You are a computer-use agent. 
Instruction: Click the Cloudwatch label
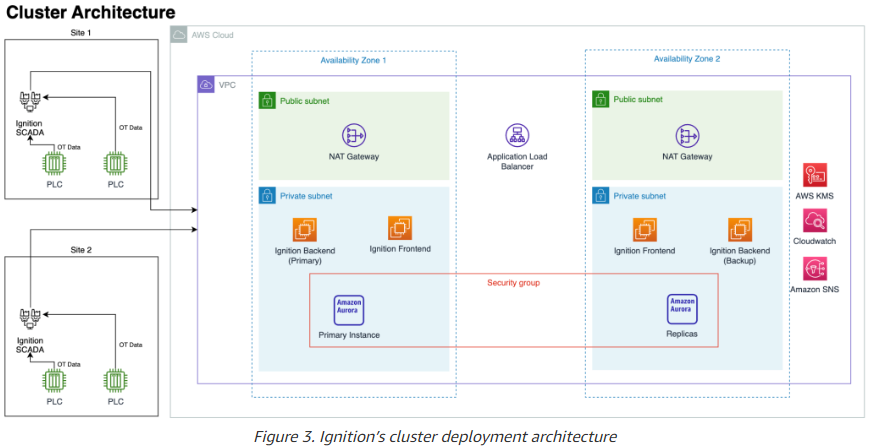point(815,241)
